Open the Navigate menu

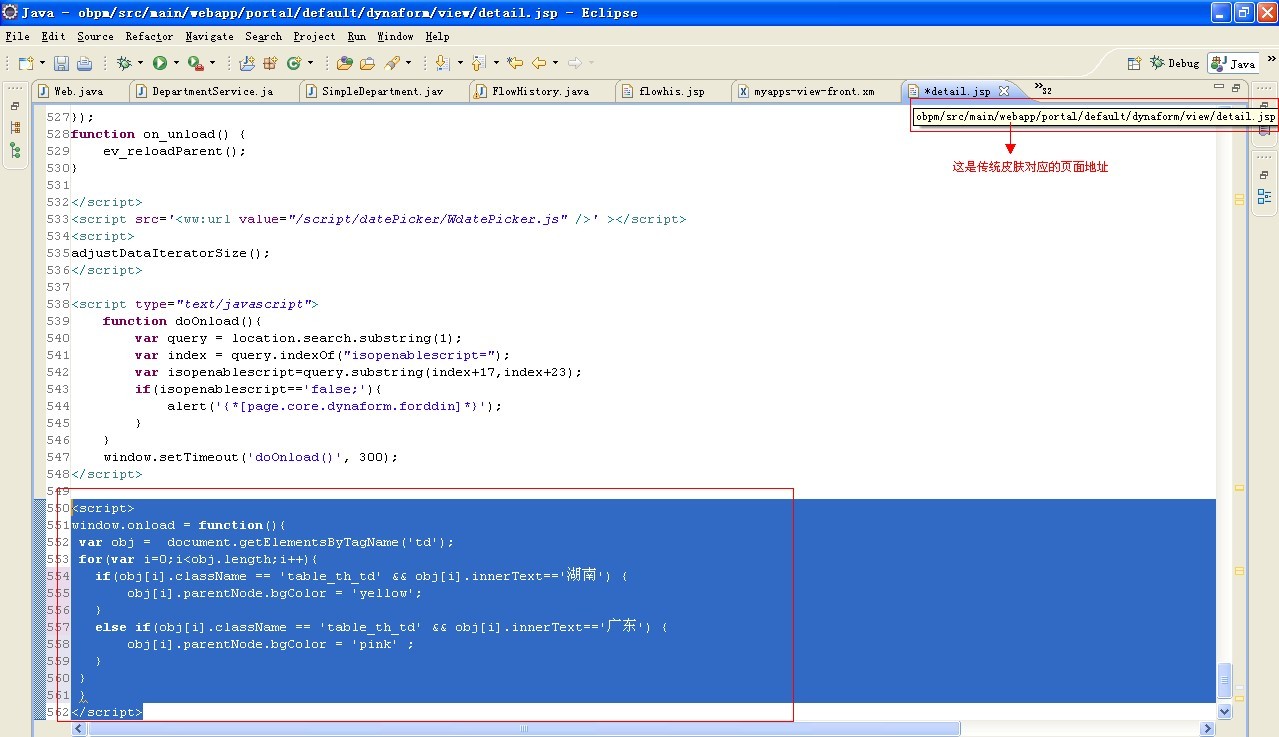209,37
